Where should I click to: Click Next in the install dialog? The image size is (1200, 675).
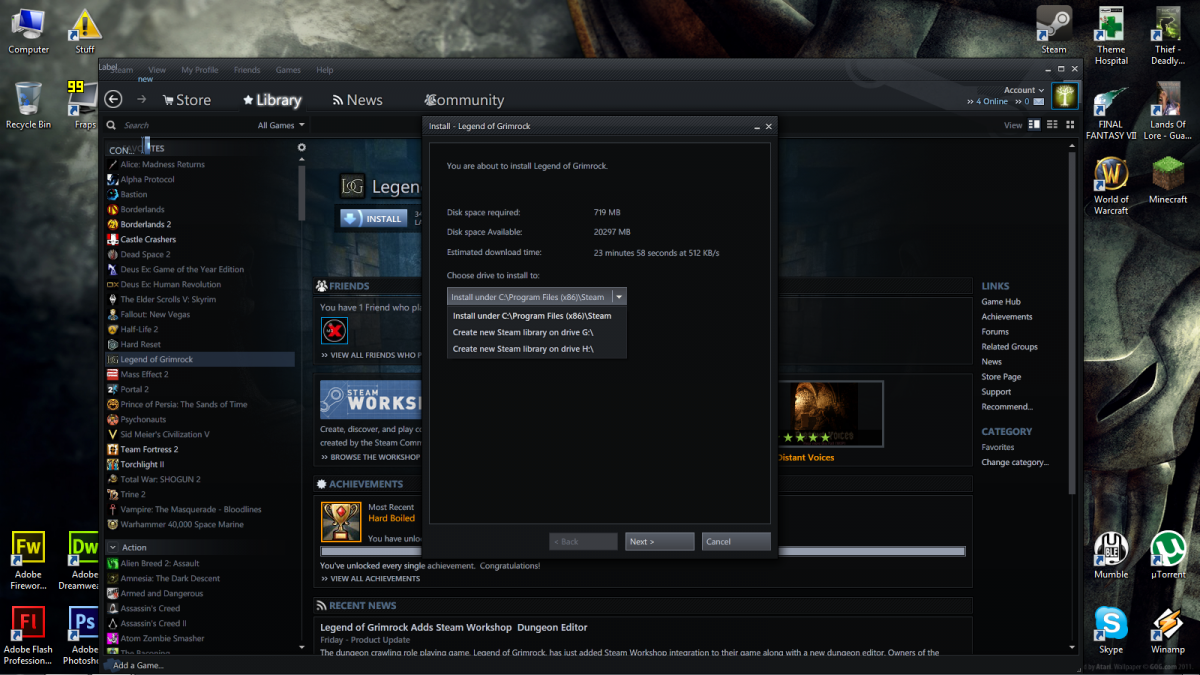click(660, 541)
